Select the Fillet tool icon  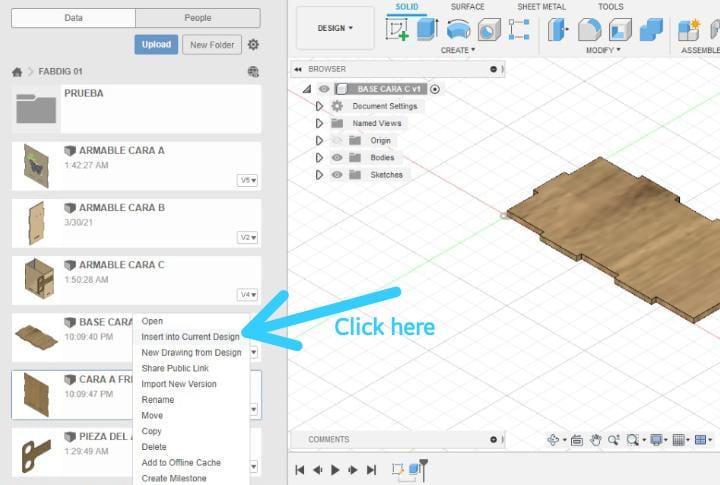(589, 29)
